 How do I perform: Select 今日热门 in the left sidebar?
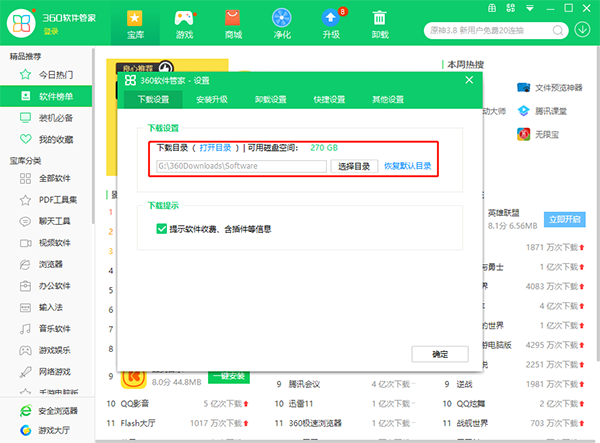(55, 75)
